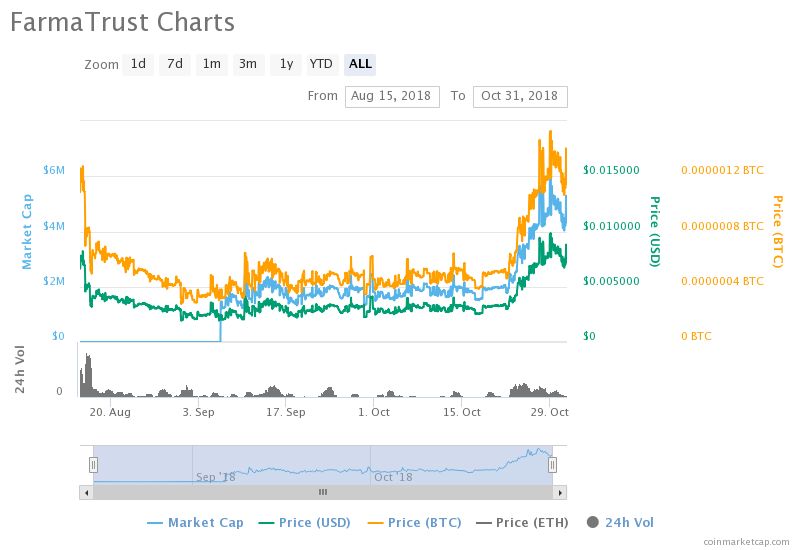
Task: Click the 0.0000008 BTC axis label
Action: pos(722,226)
